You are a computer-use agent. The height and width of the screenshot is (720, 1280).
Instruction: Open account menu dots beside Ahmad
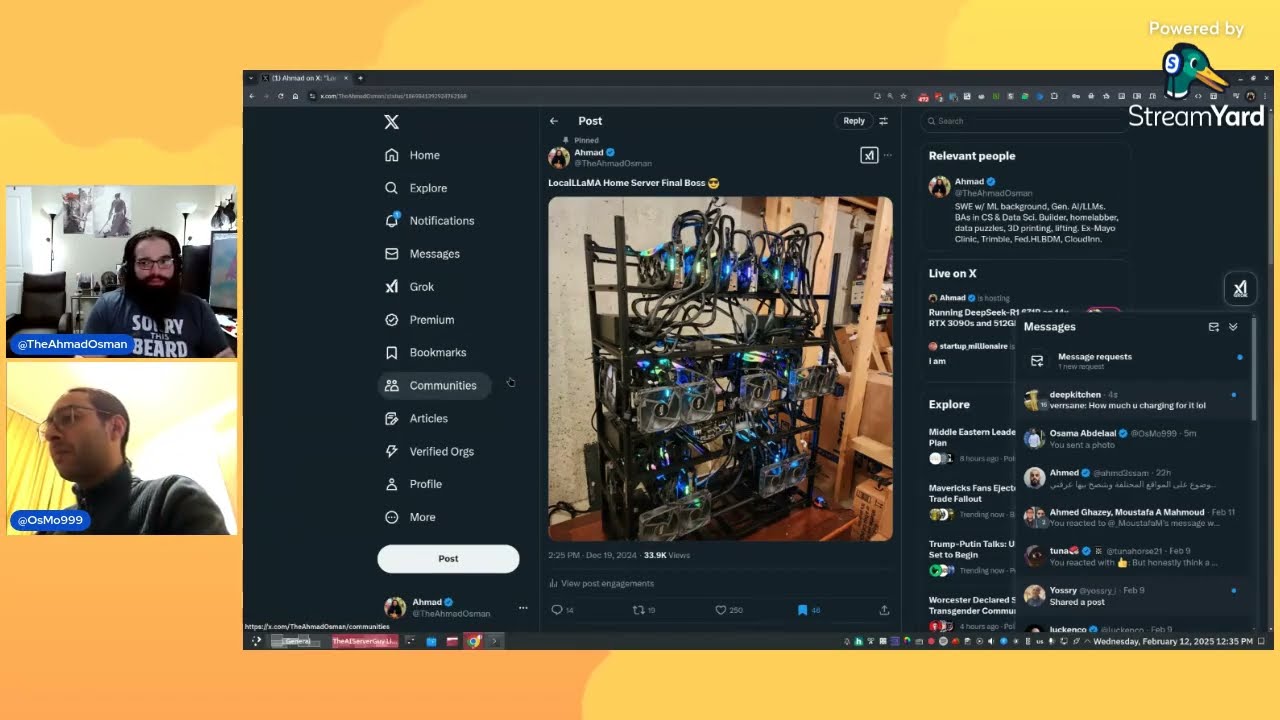tap(522, 608)
